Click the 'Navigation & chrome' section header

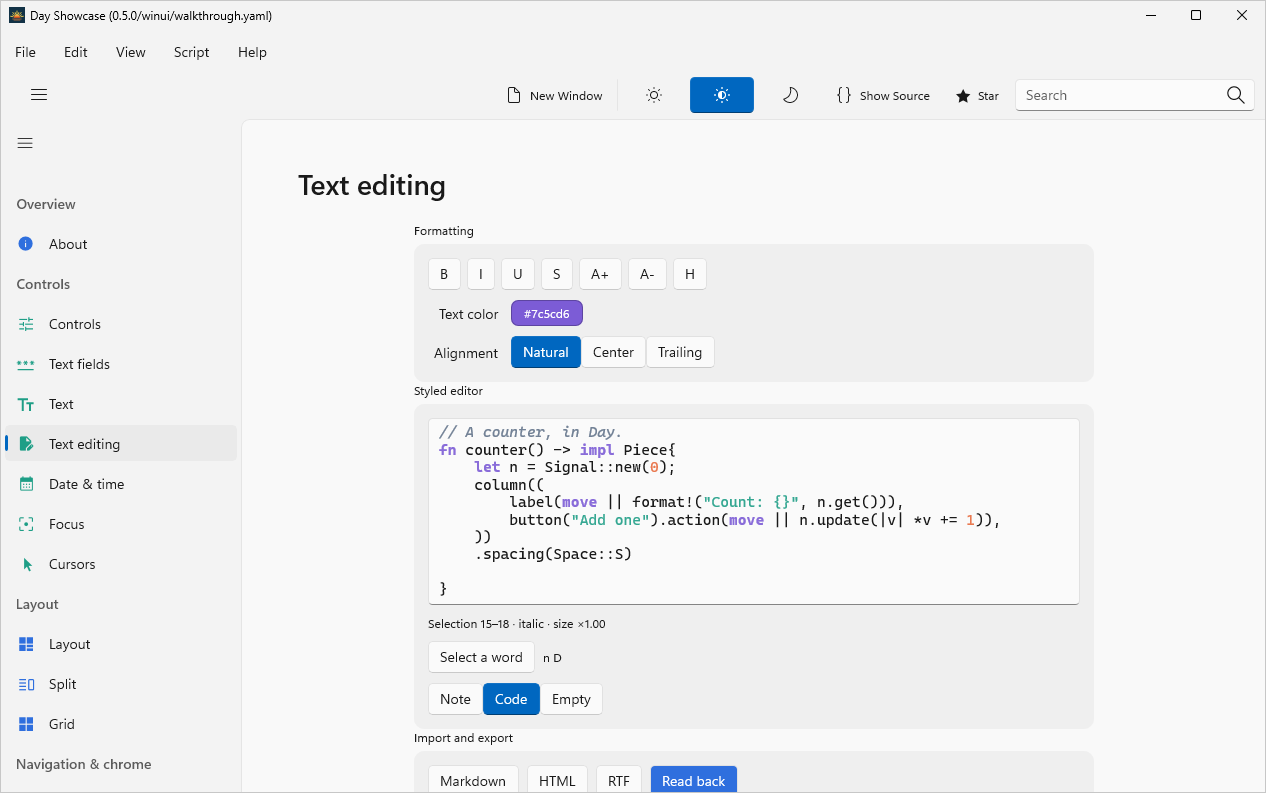click(x=84, y=764)
